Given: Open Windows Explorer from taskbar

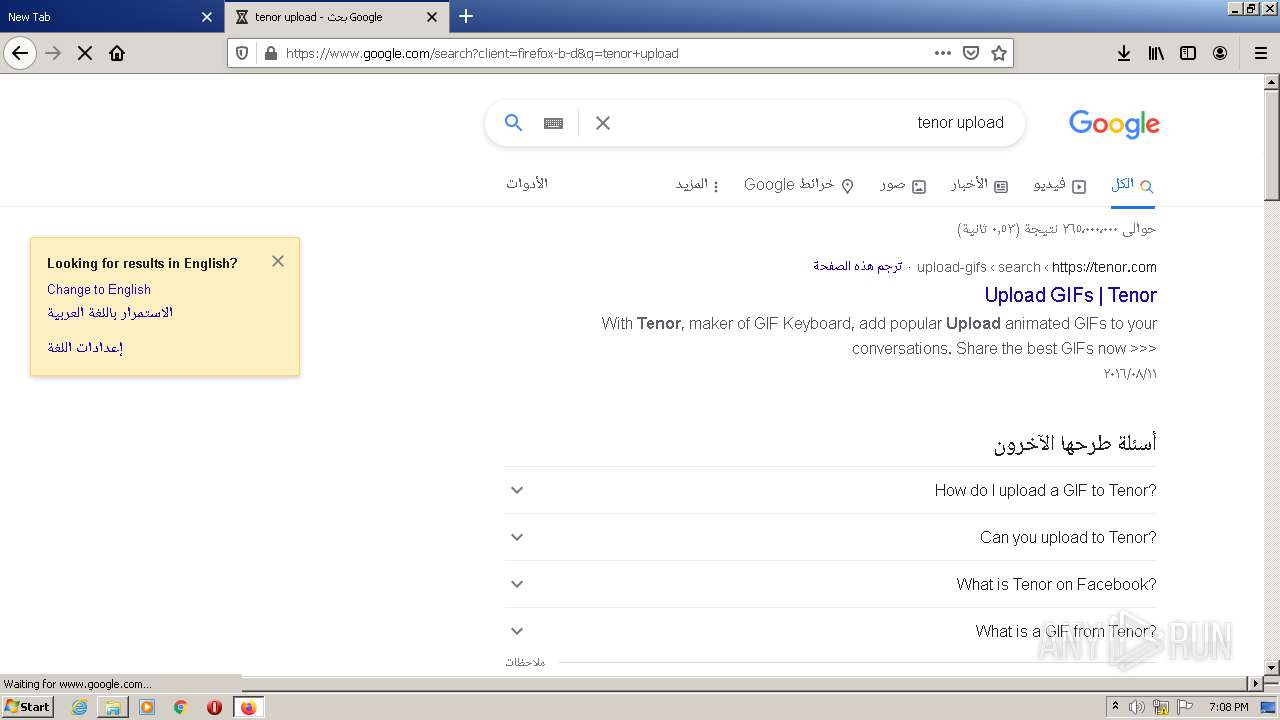Looking at the screenshot, I should pyautogui.click(x=113, y=707).
